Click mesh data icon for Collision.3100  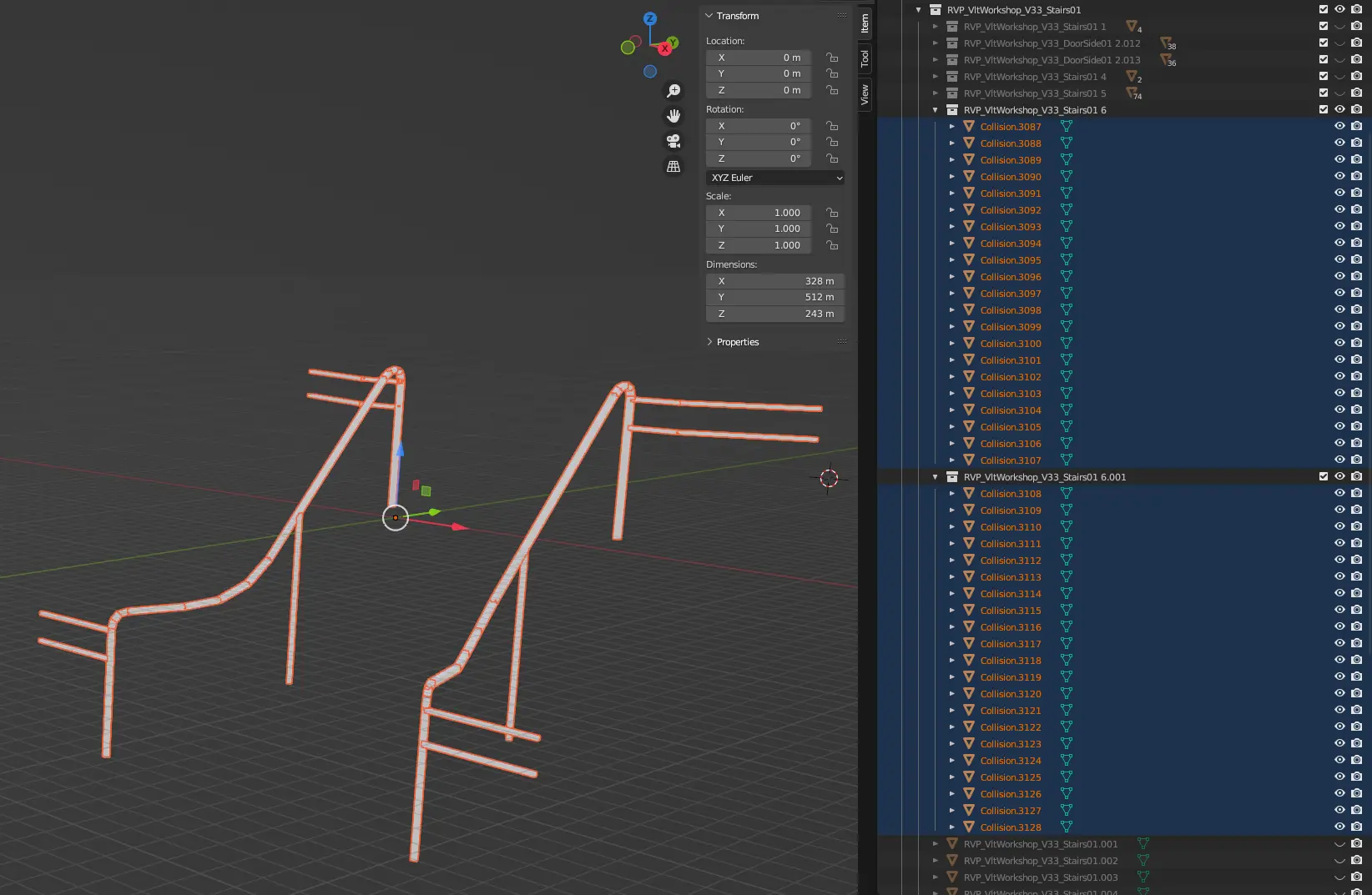pyautogui.click(x=1066, y=343)
